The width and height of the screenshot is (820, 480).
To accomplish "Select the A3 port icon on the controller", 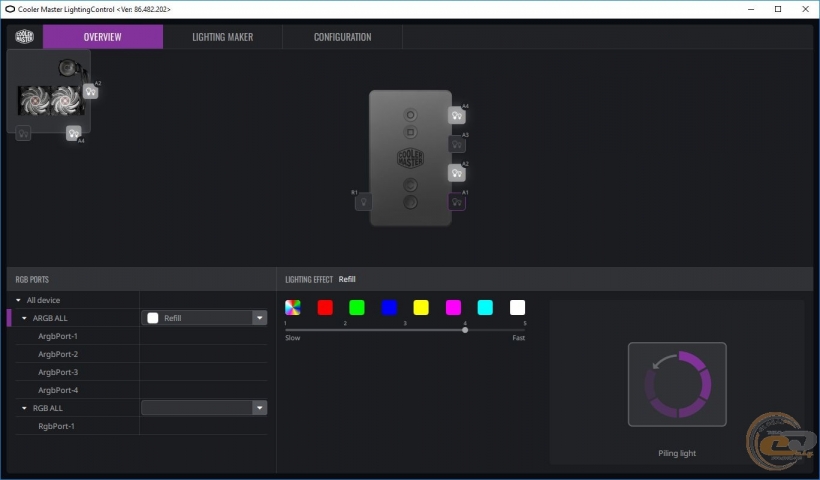I will (457, 144).
